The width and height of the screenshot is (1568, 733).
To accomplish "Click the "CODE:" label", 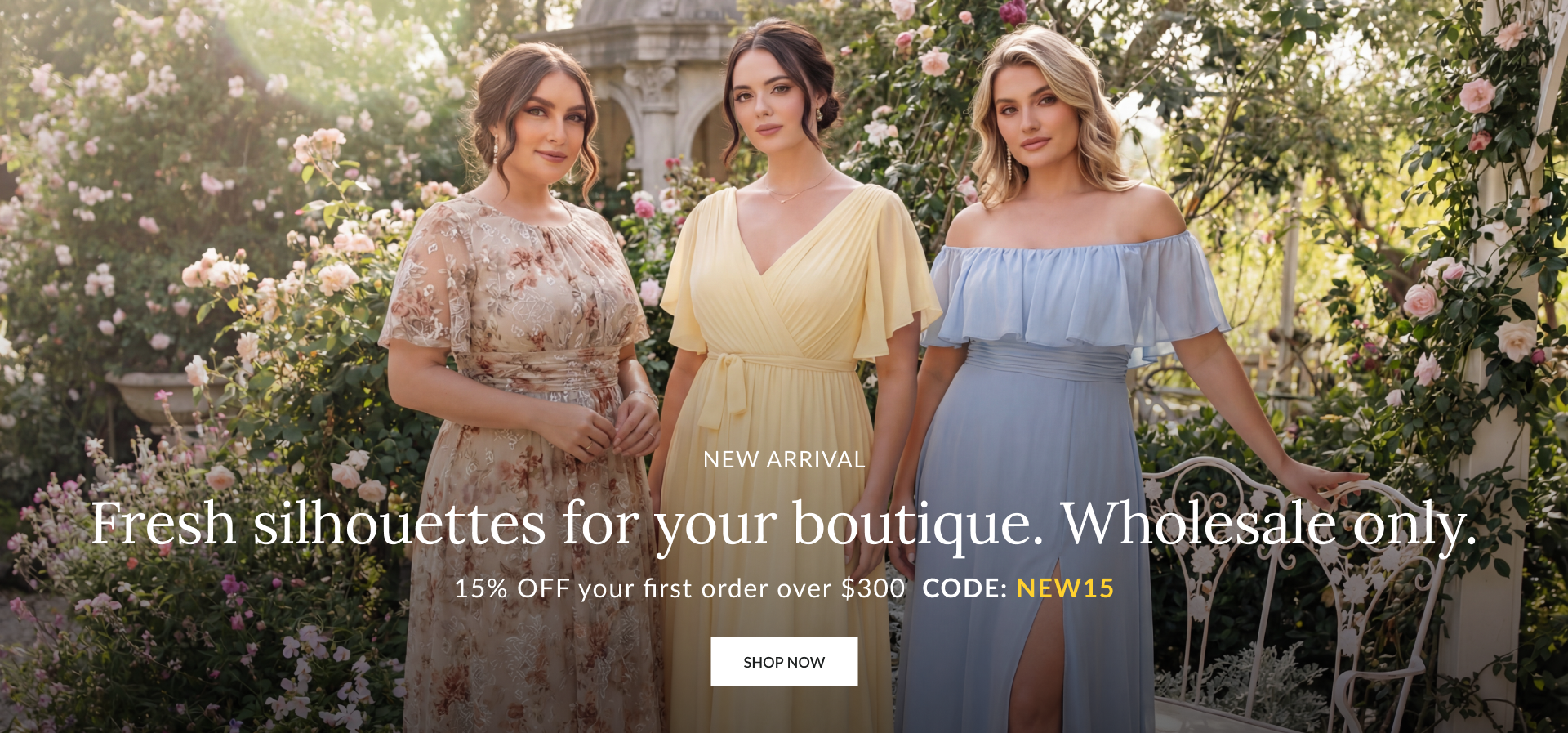I will click(964, 588).
